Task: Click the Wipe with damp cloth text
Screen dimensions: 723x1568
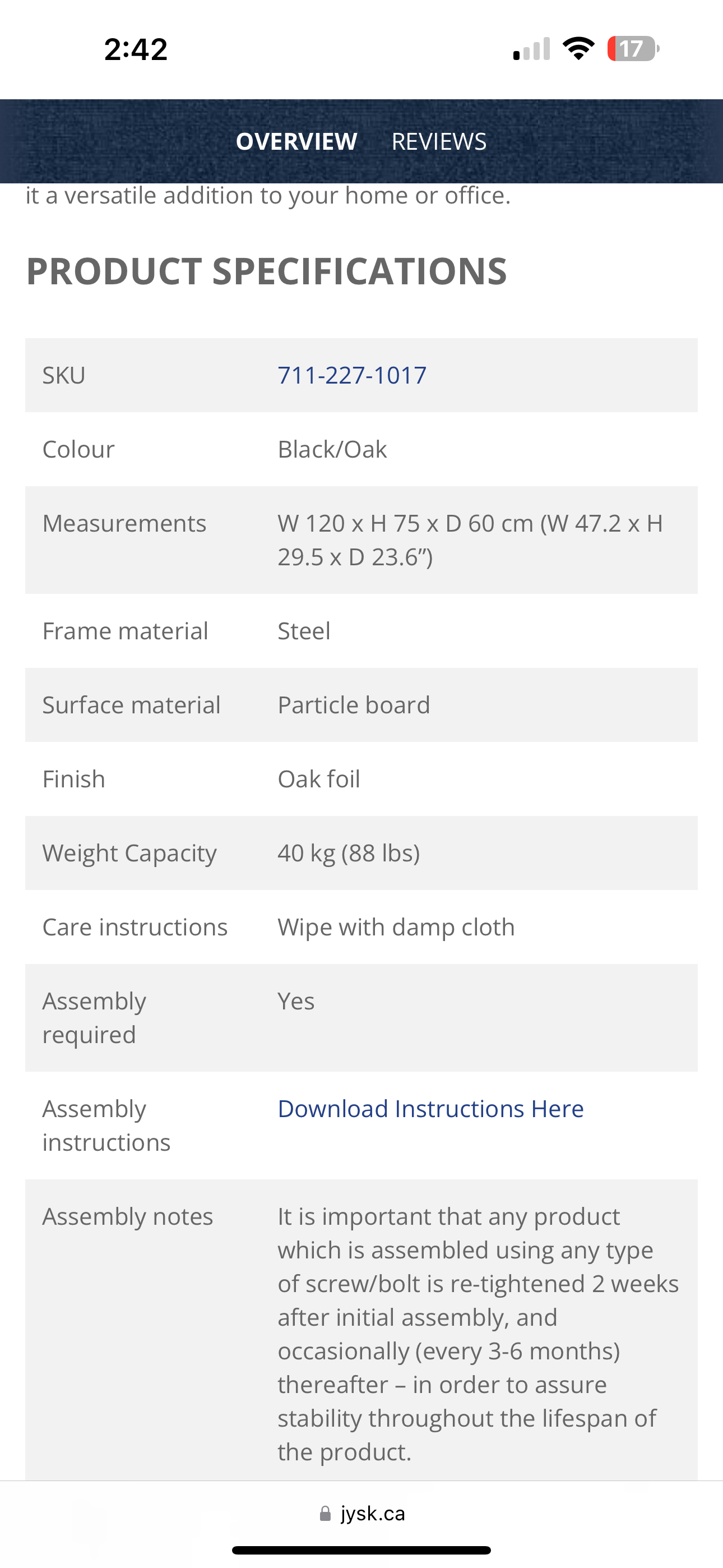Action: tap(396, 927)
